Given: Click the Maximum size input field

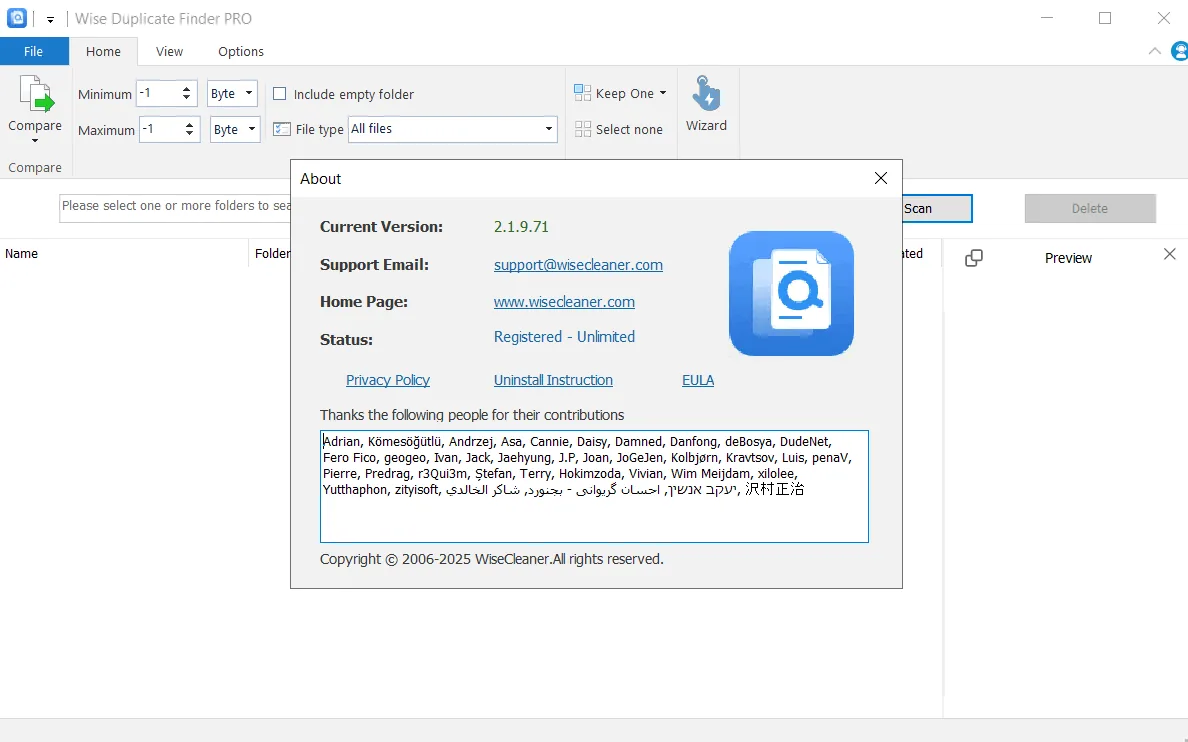Looking at the screenshot, I should pyautogui.click(x=161, y=130).
